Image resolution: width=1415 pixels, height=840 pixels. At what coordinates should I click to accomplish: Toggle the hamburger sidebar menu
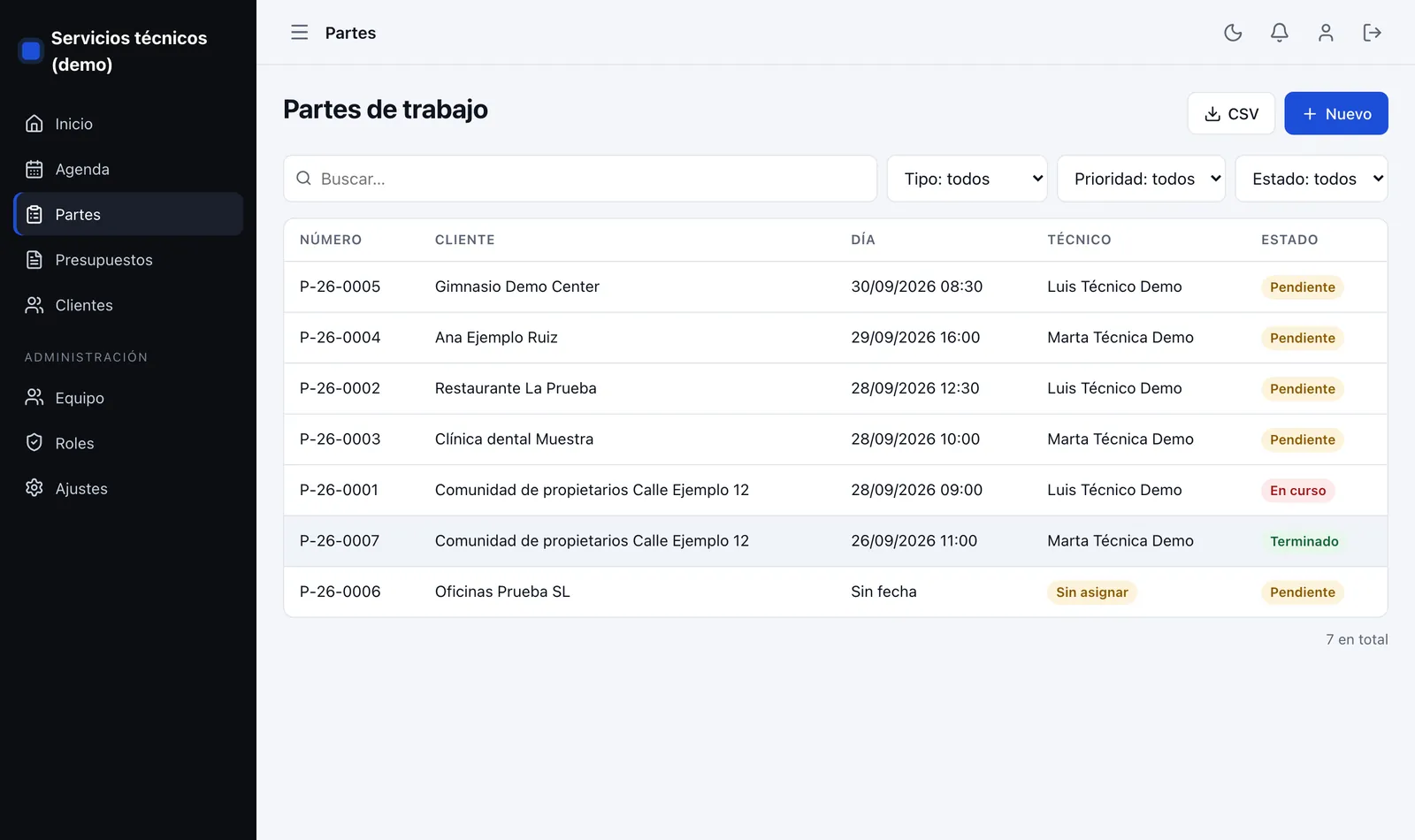click(300, 33)
